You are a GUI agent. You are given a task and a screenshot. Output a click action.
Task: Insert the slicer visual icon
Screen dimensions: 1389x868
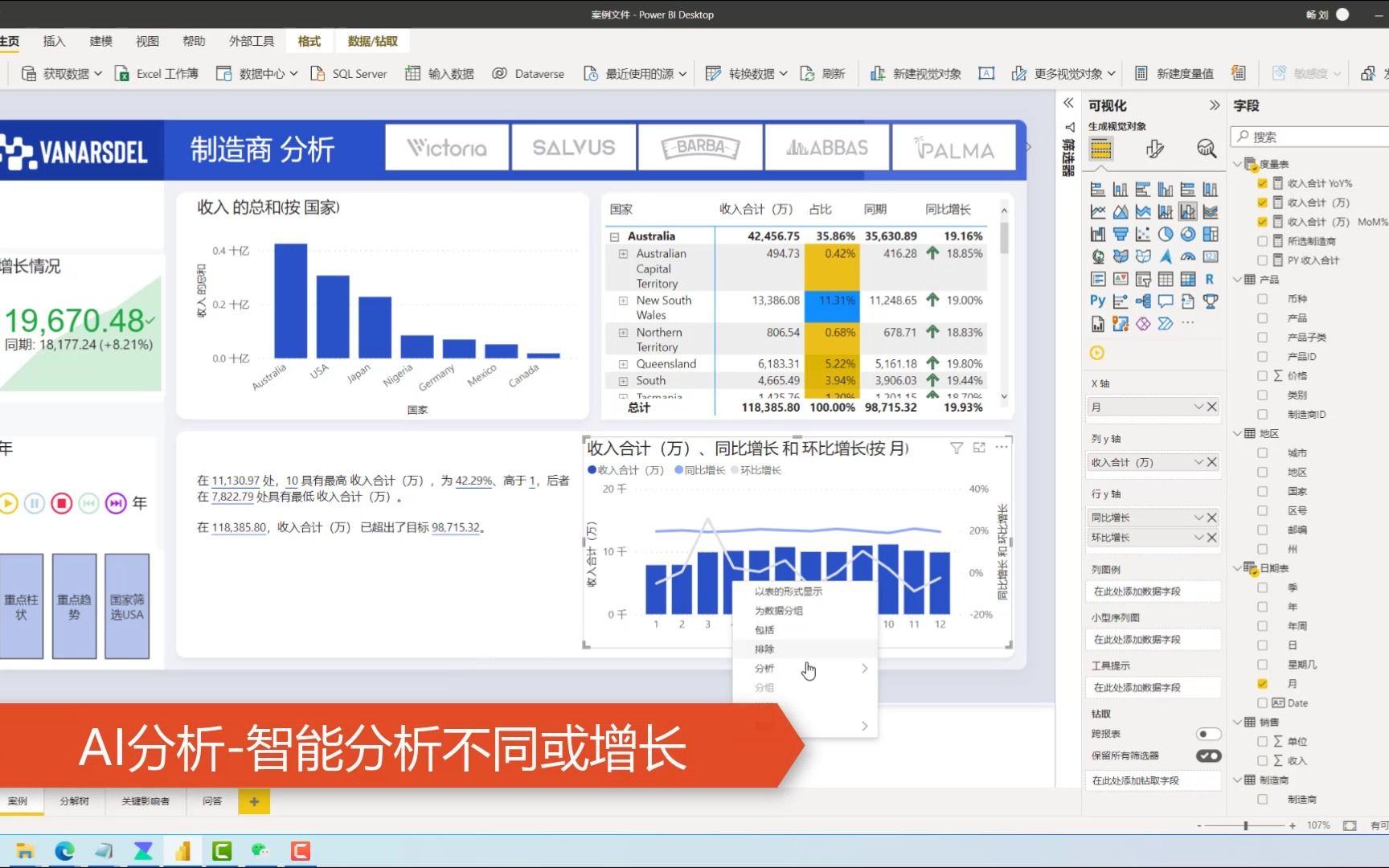pyautogui.click(x=1142, y=279)
